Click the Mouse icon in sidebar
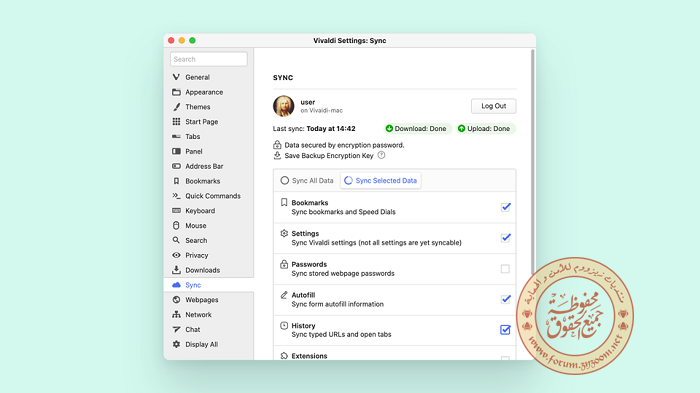 176,226
